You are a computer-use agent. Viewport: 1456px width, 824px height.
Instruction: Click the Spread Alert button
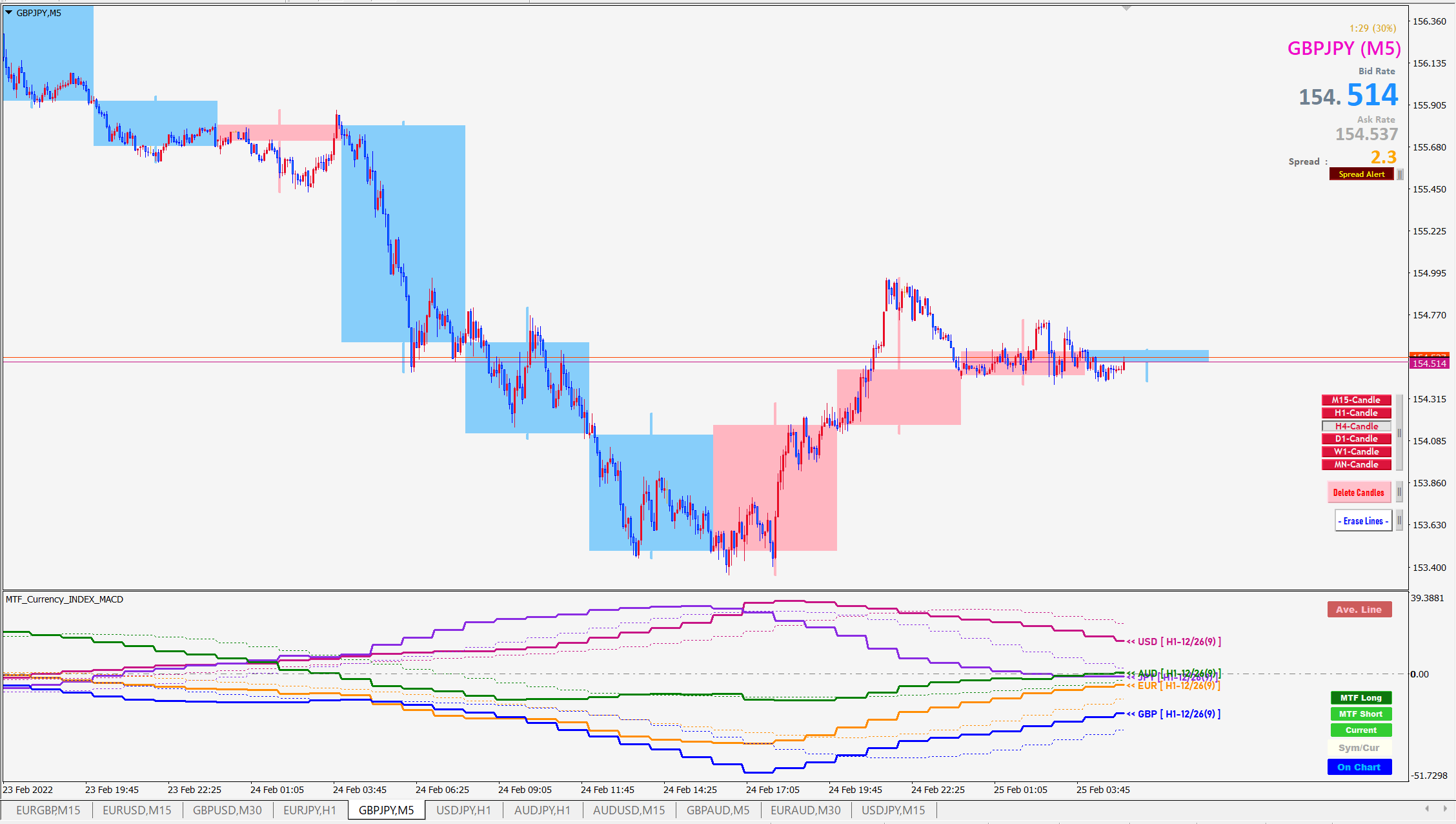pos(1361,174)
